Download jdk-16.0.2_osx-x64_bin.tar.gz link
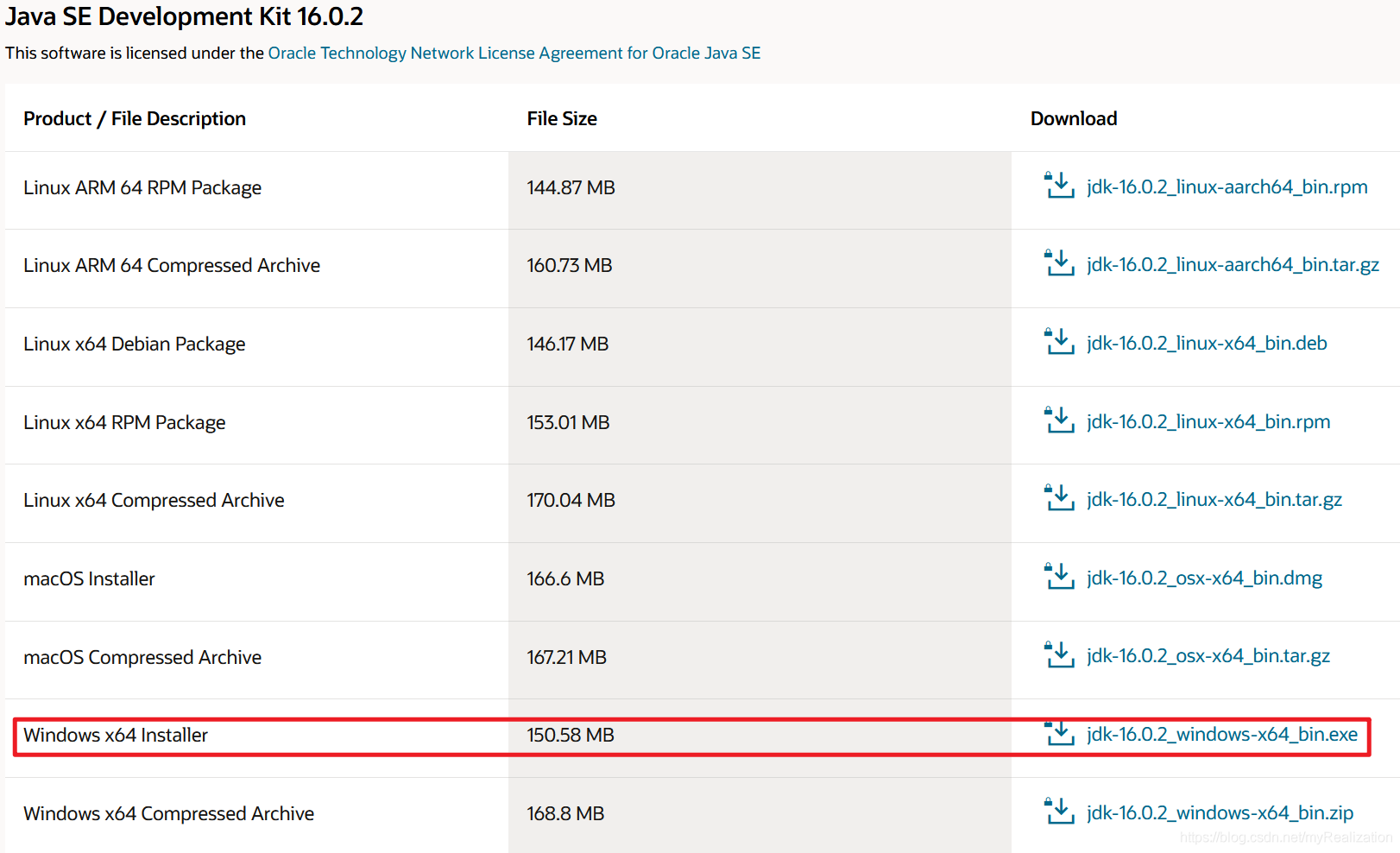 tap(1208, 655)
